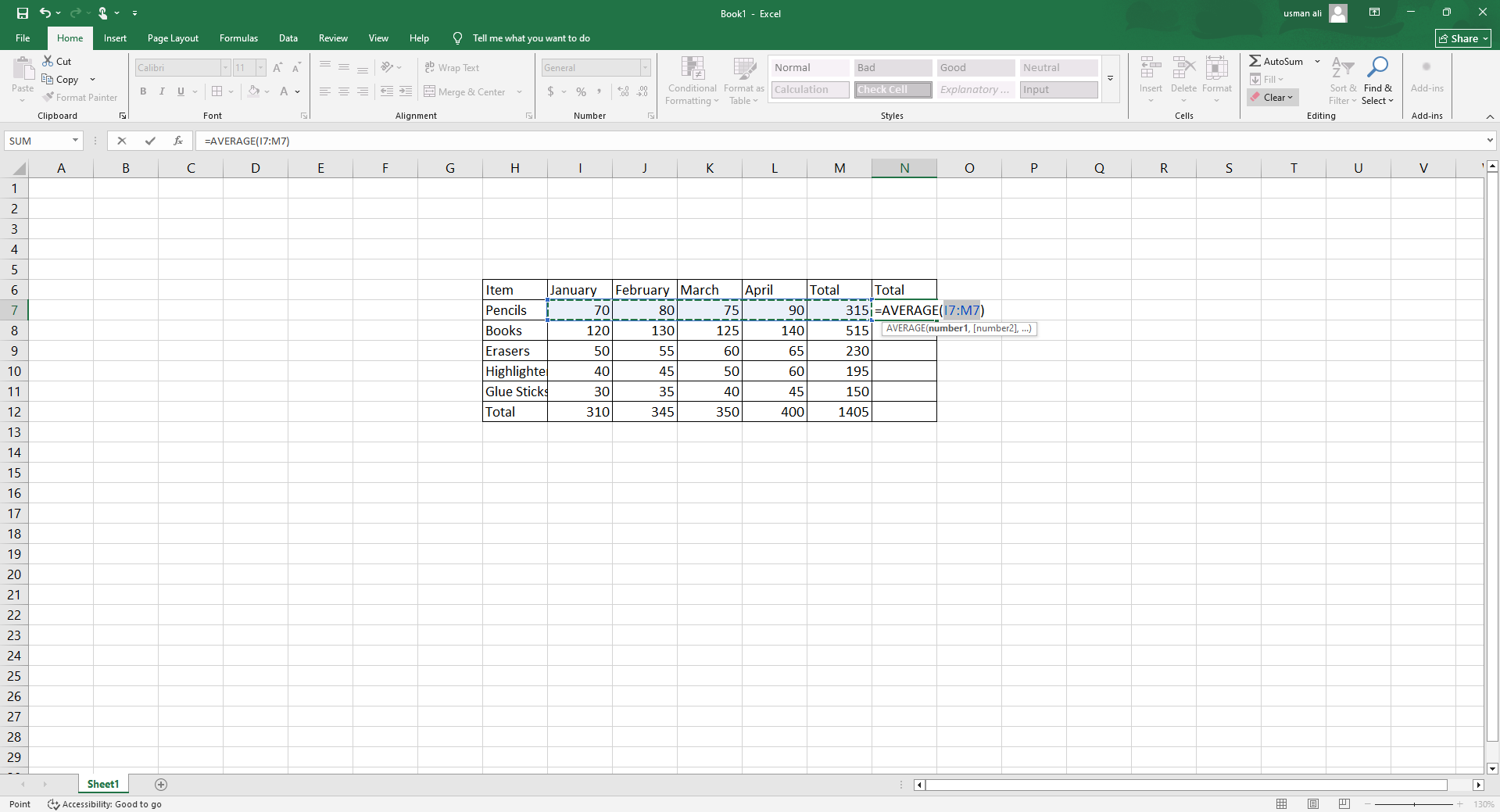Click the Delete Cells icon
Image resolution: width=1500 pixels, height=812 pixels.
coord(1183,69)
